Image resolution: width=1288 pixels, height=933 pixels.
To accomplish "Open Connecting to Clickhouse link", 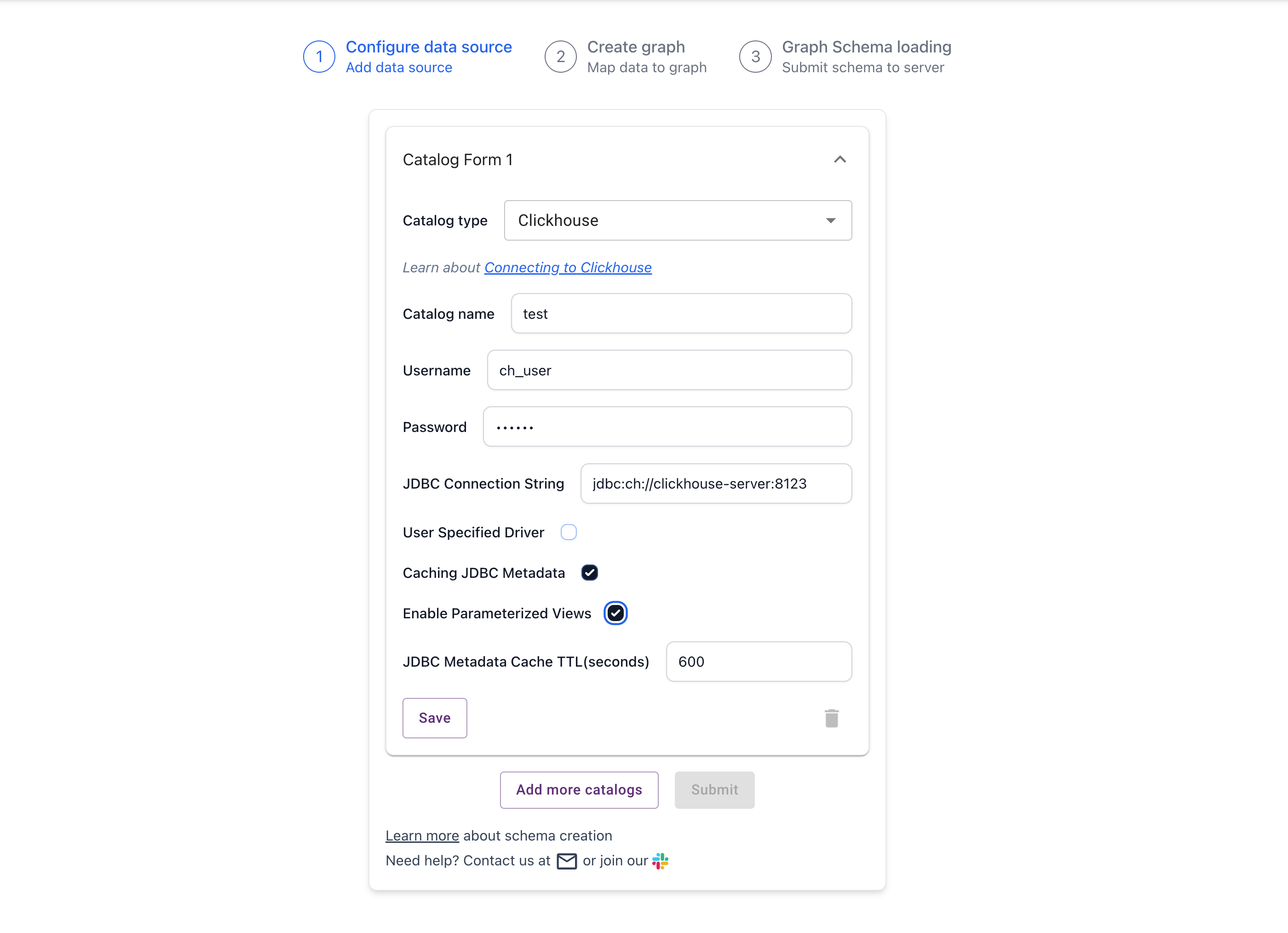I will click(x=567, y=267).
